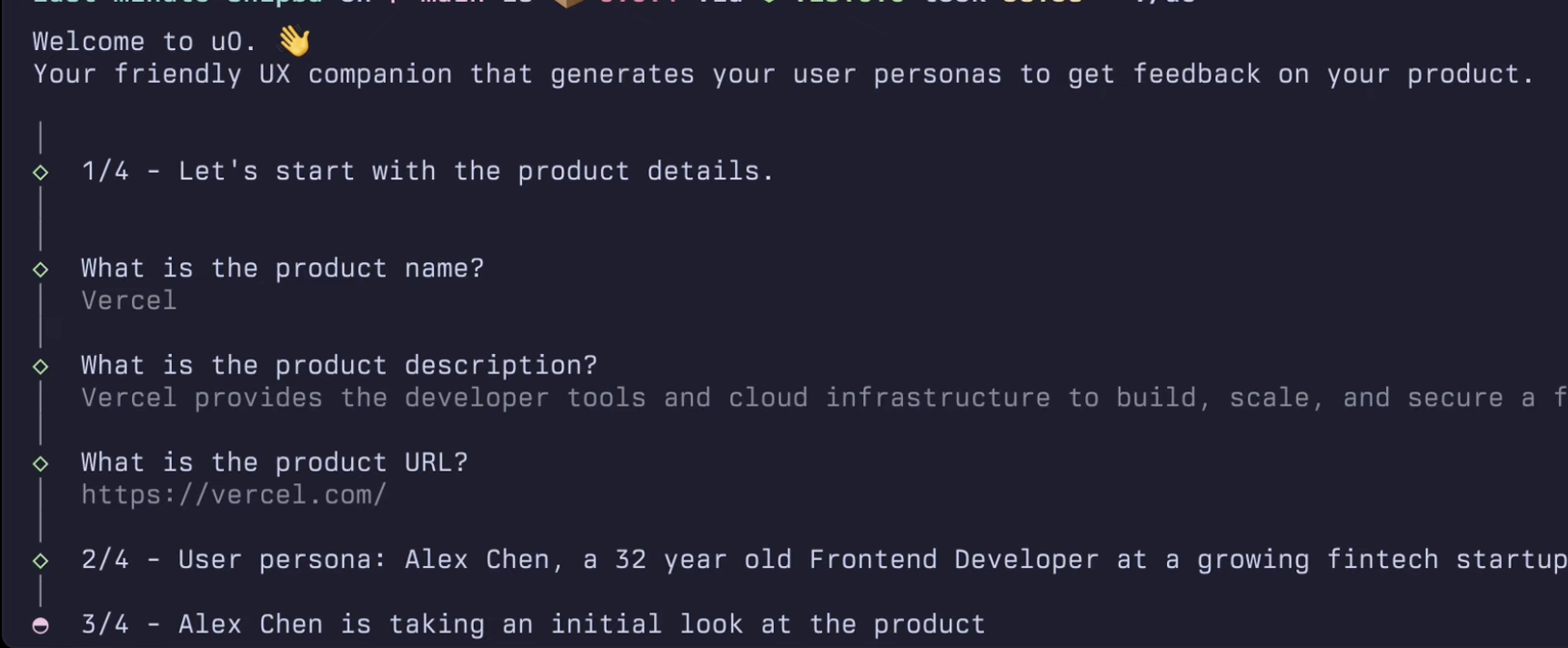Screen dimensions: 1568x648
Task: Select the '1/4 - Let's start' step line
Action: (427, 171)
